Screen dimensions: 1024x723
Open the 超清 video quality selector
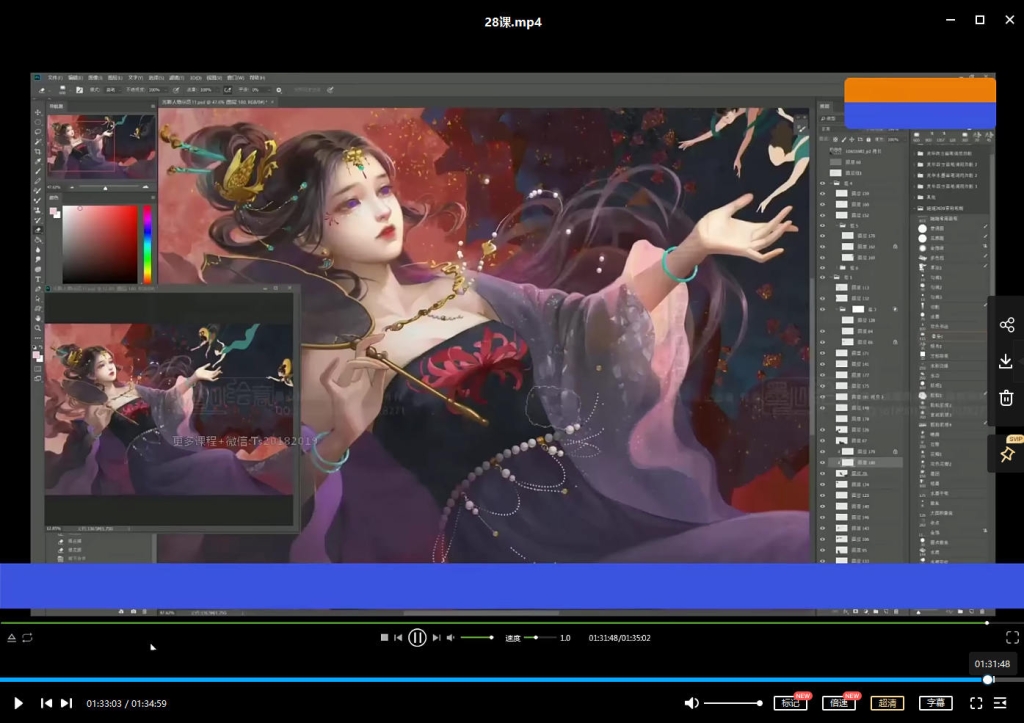pos(887,703)
